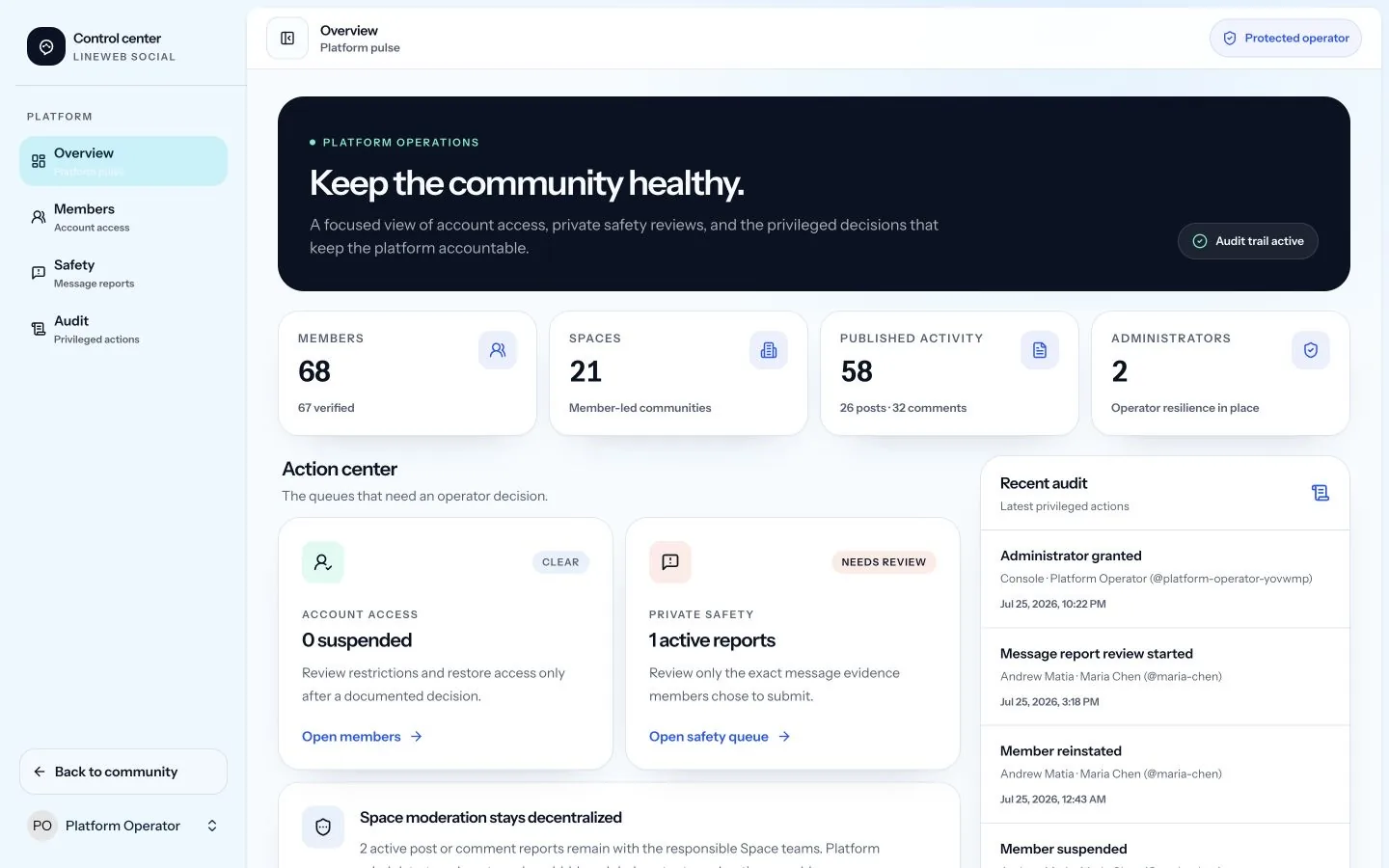Click the 'LINEWEB SOCIAL' subtitle

pos(124,57)
